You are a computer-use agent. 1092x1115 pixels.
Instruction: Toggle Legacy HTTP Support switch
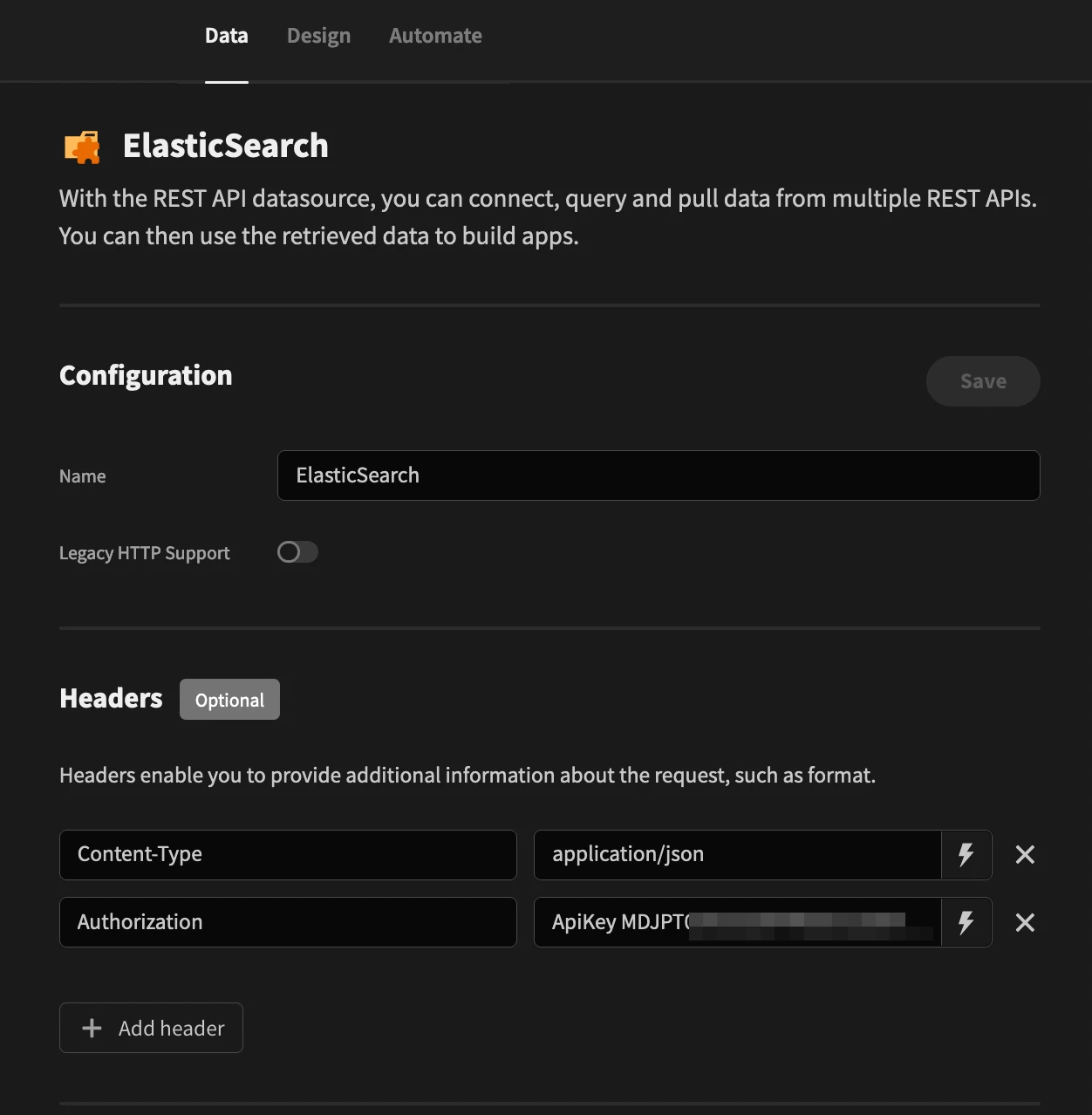(x=297, y=552)
